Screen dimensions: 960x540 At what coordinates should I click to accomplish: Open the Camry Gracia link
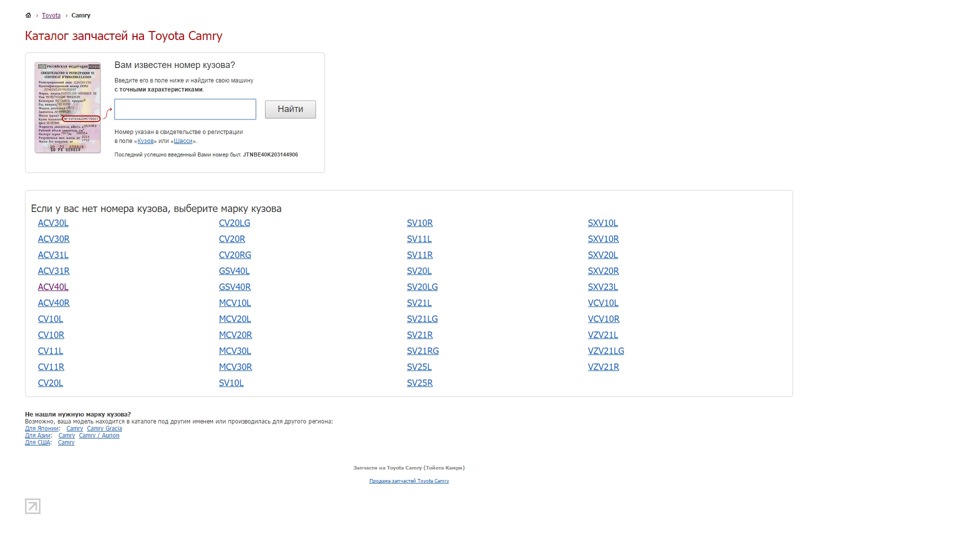105,429
